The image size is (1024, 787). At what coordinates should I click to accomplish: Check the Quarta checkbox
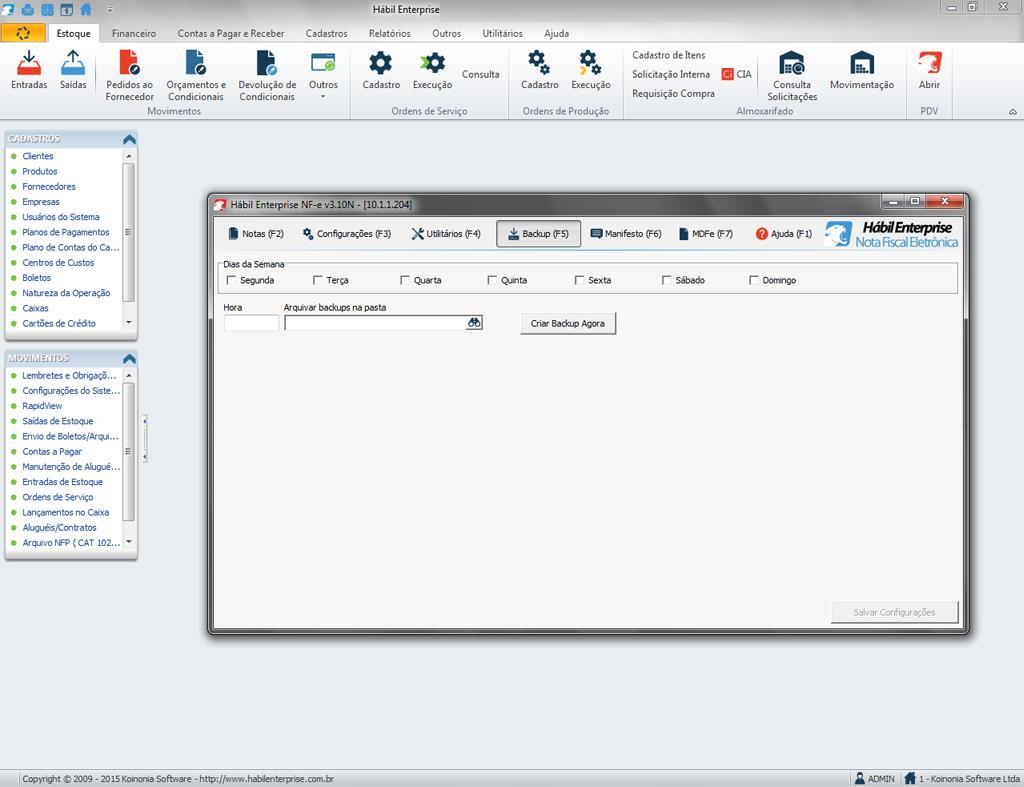(405, 280)
